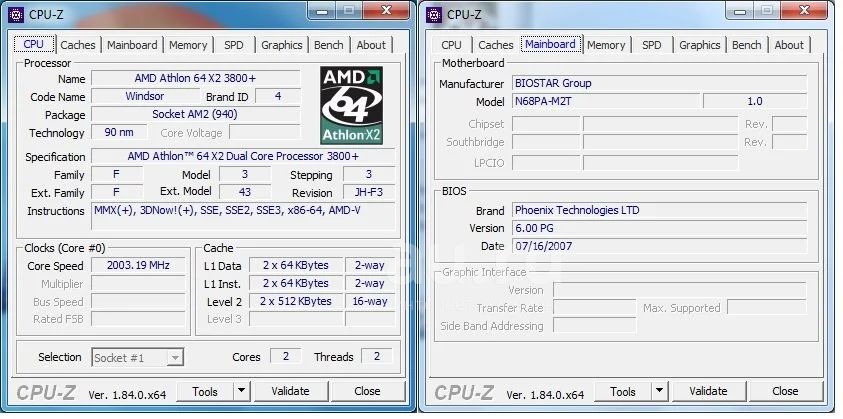This screenshot has width=843, height=419.
Task: Open Caches tab in left CPU-Z window
Action: point(78,45)
